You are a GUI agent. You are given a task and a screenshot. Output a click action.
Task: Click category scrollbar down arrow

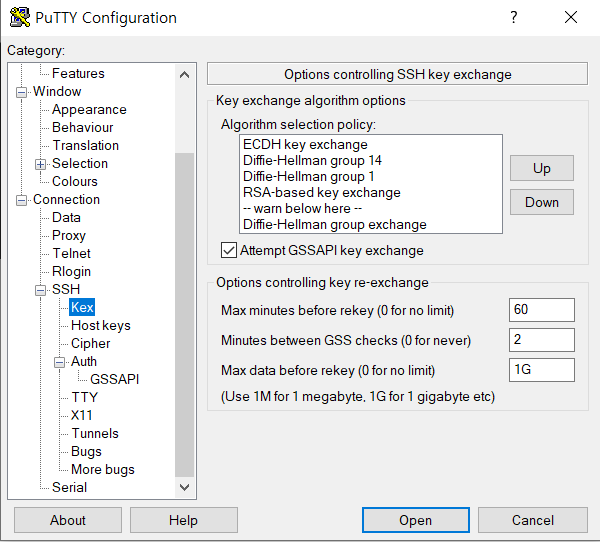click(184, 487)
